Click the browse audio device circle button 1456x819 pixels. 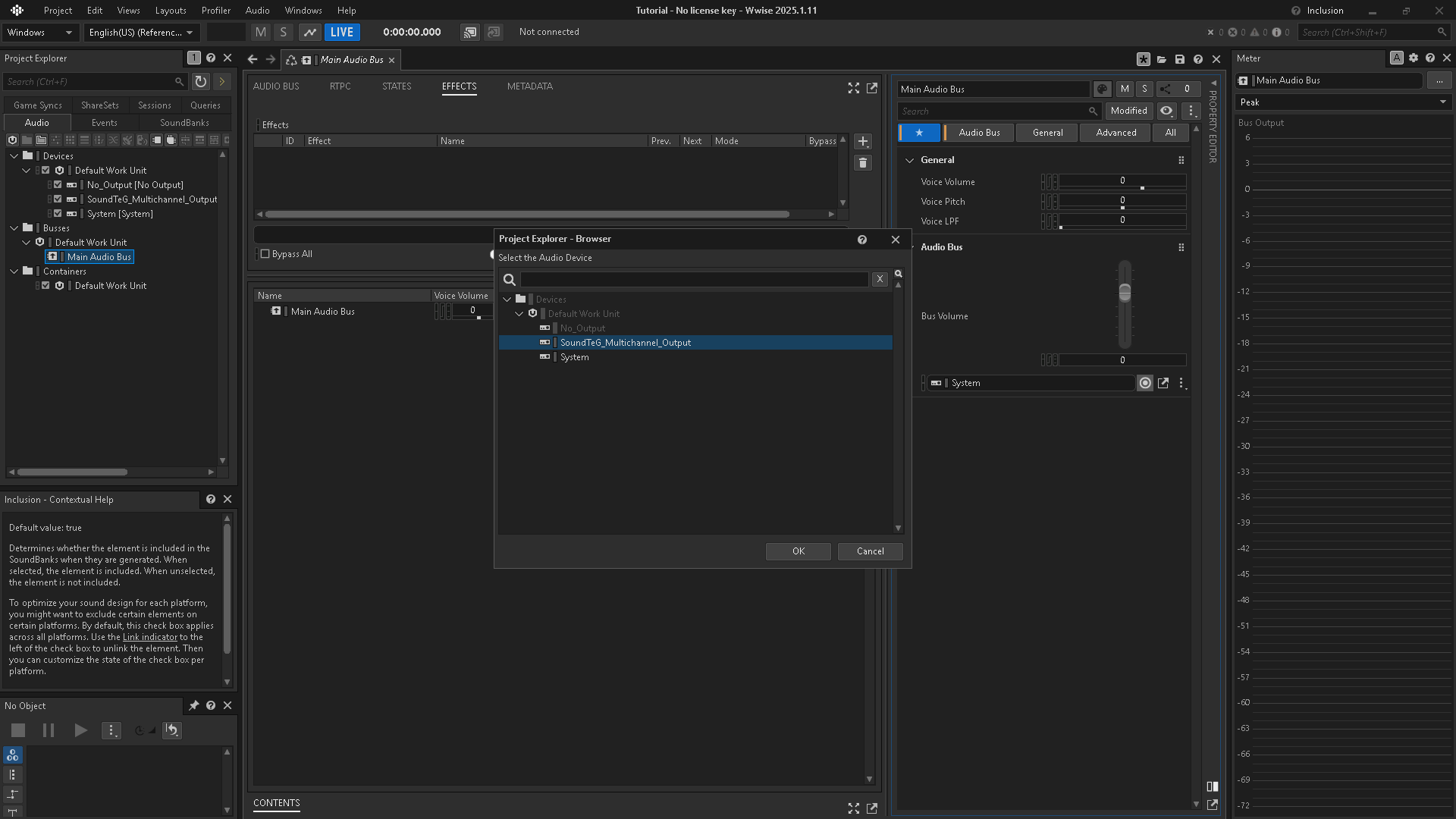(1145, 384)
